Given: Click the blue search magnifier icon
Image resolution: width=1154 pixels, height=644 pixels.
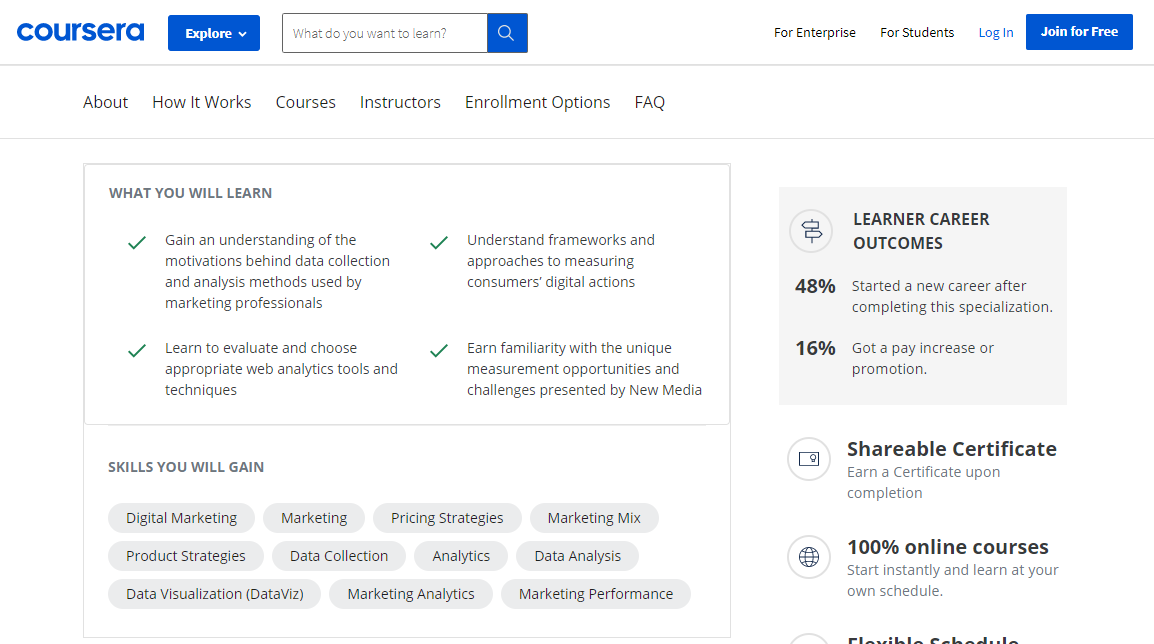Looking at the screenshot, I should click(506, 32).
